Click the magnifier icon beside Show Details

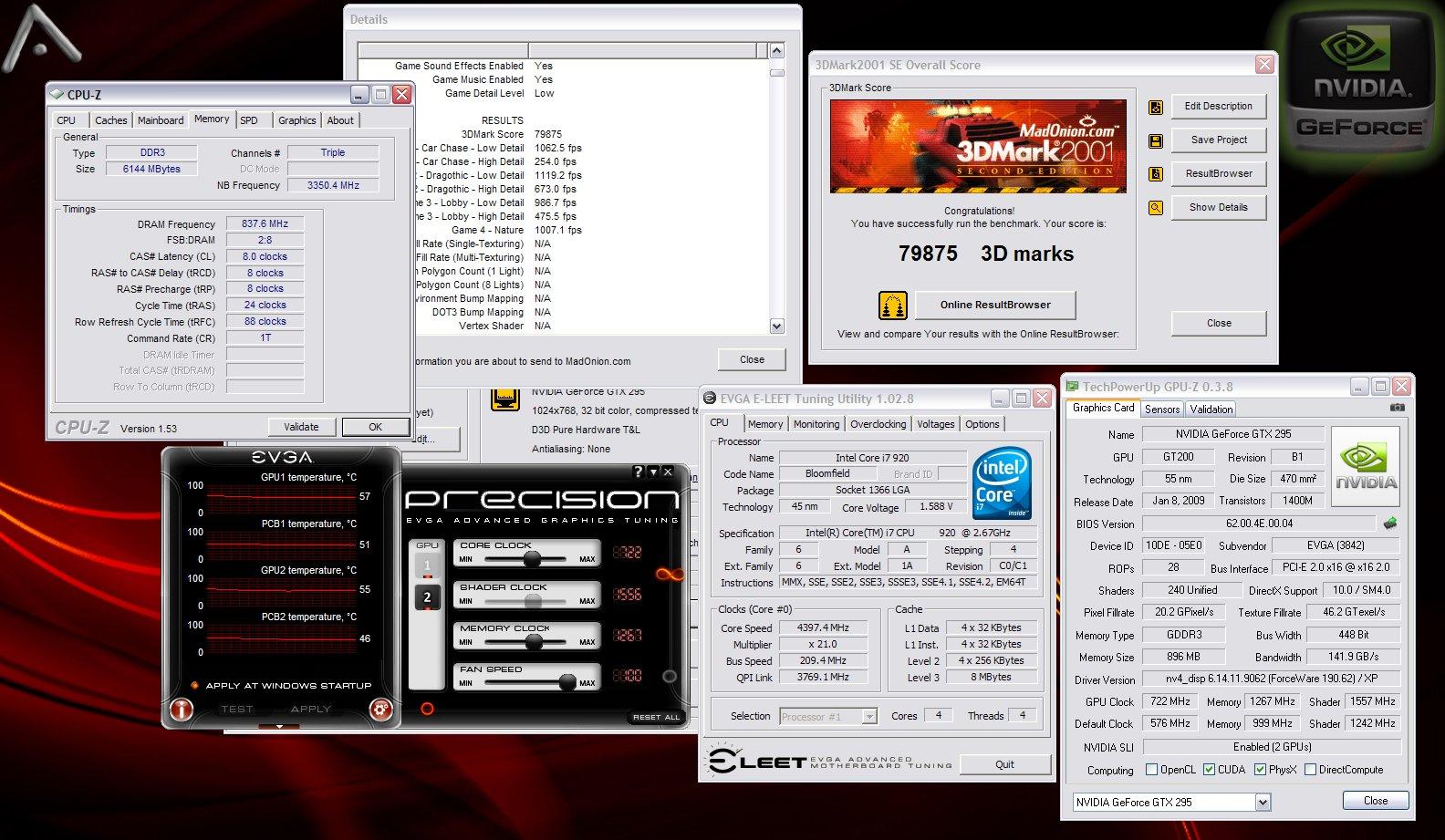click(1156, 208)
